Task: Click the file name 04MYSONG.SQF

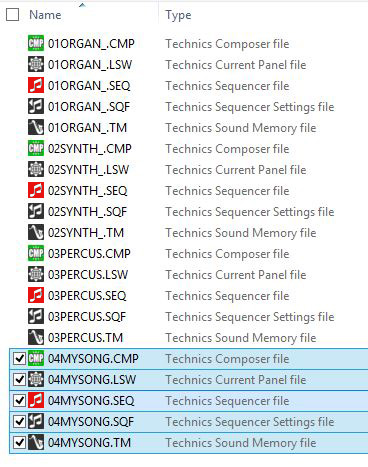Action: 91,422
